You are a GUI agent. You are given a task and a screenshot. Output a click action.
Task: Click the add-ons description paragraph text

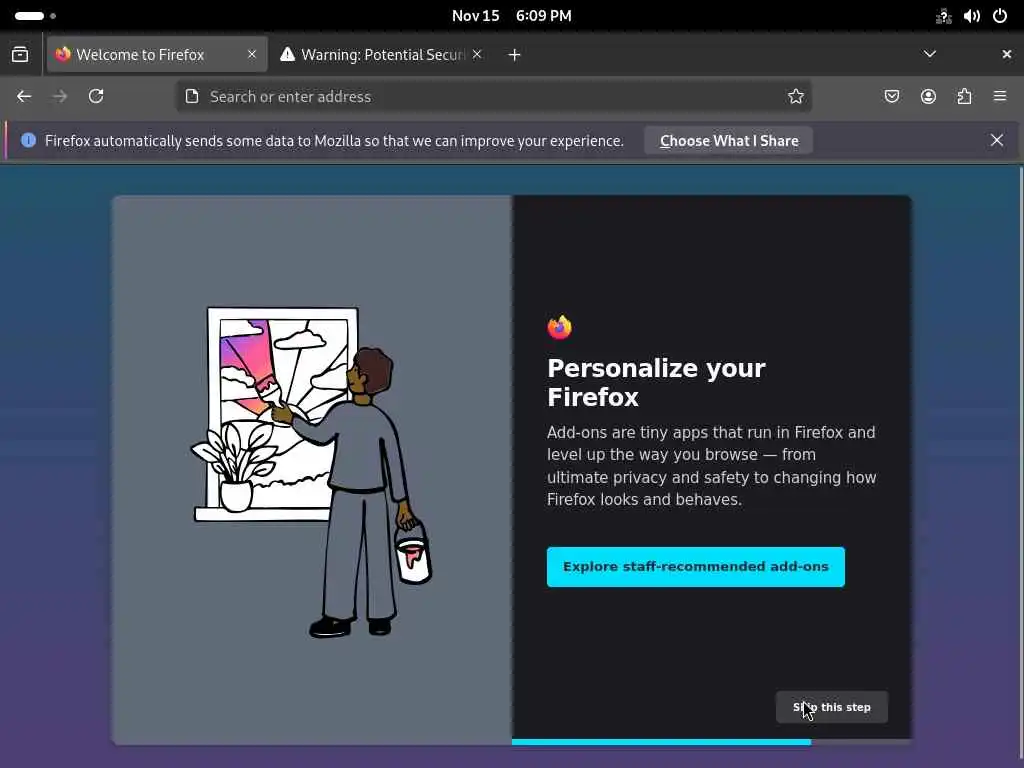click(x=711, y=466)
